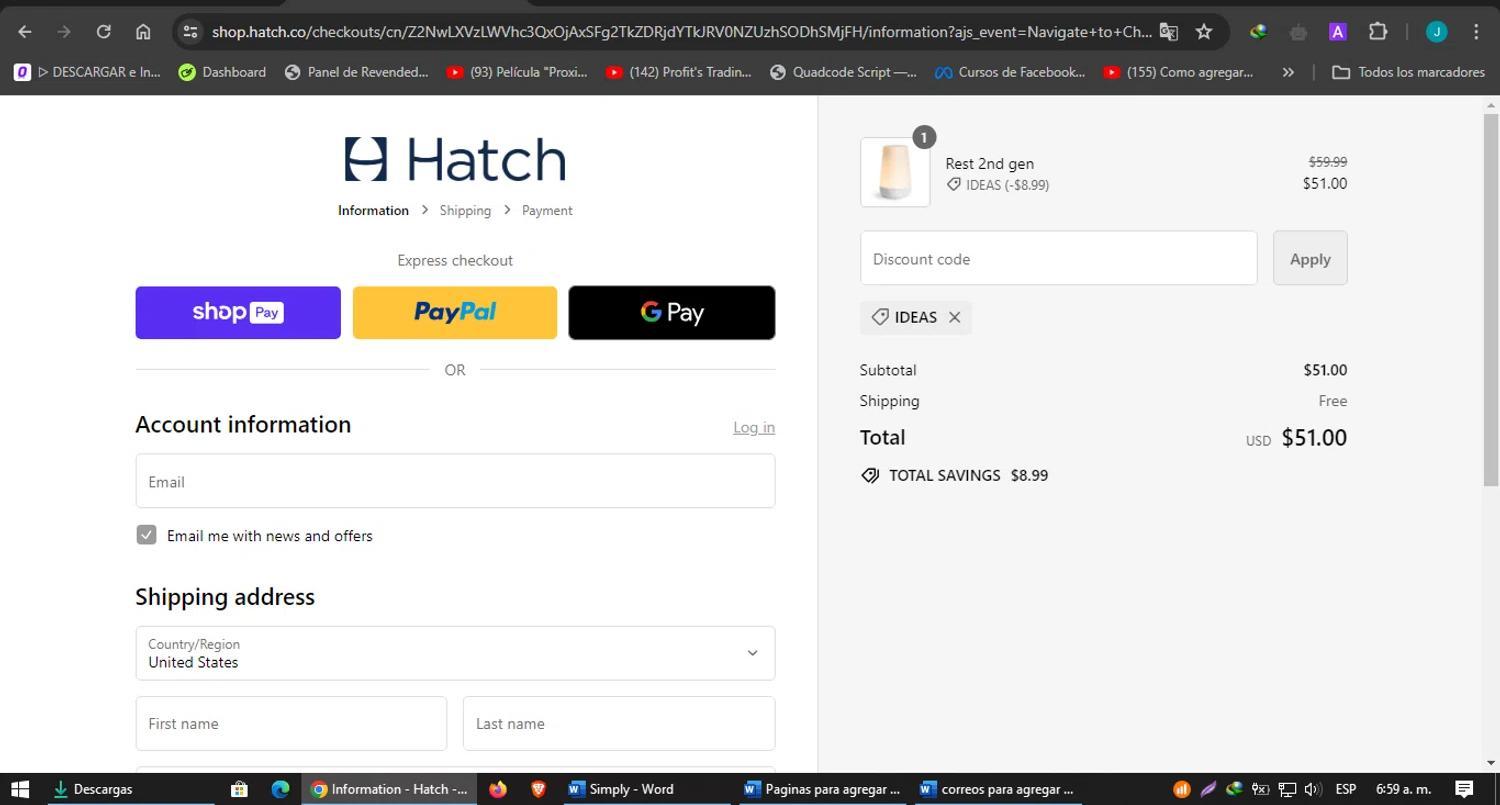The image size is (1500, 805).
Task: Go back with the browser back arrow
Action: click(25, 32)
